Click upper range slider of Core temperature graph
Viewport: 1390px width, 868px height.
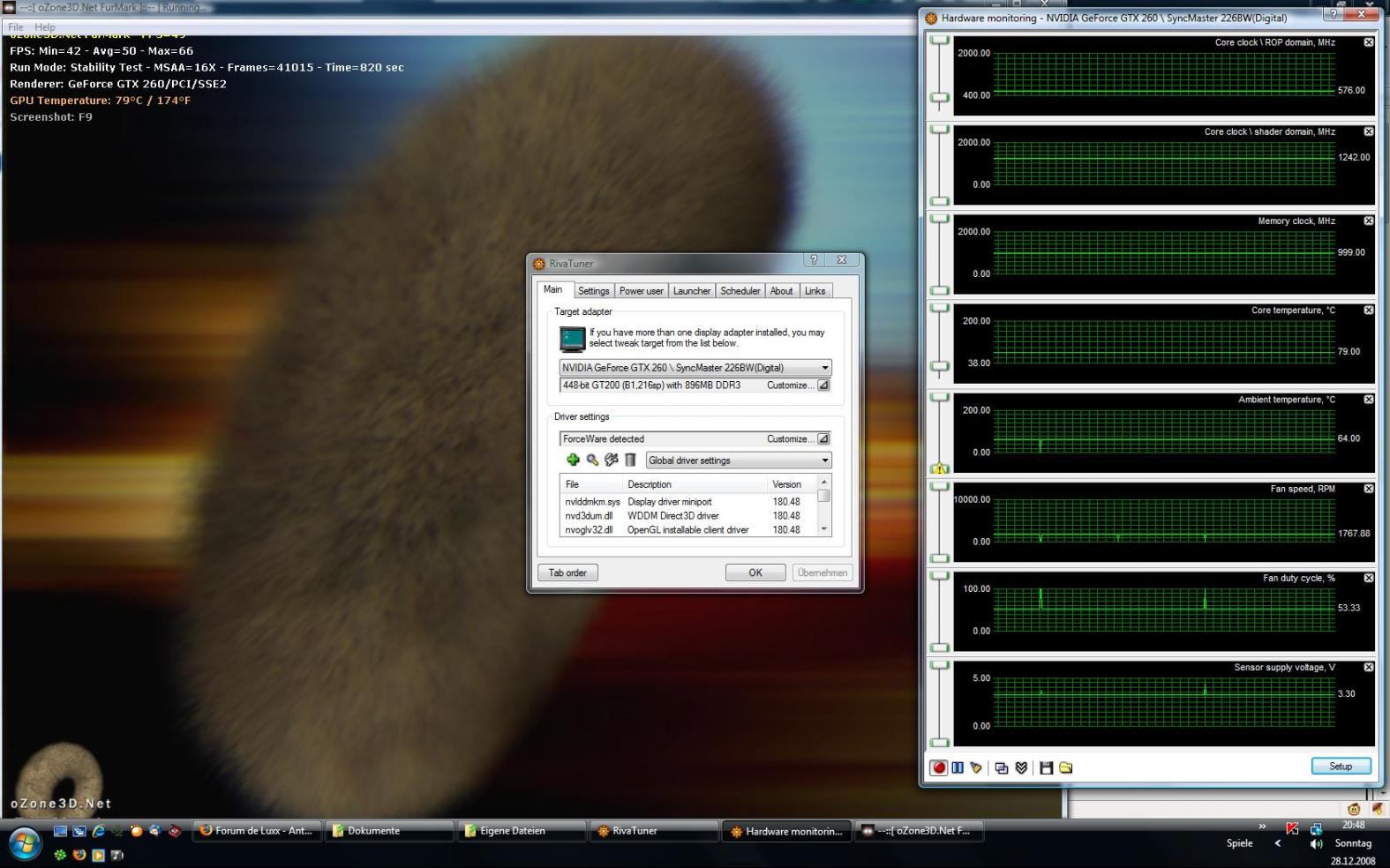pos(939,308)
